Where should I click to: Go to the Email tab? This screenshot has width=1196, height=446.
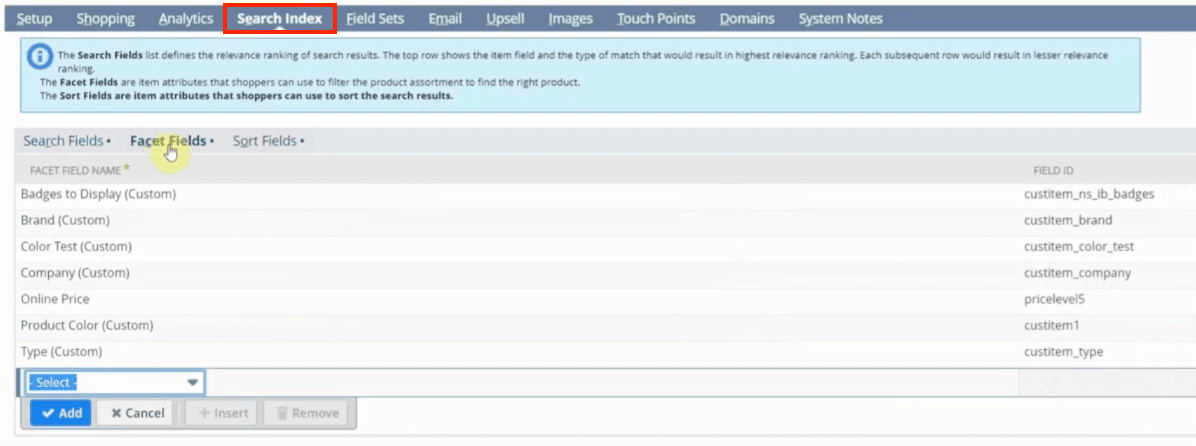coord(445,19)
